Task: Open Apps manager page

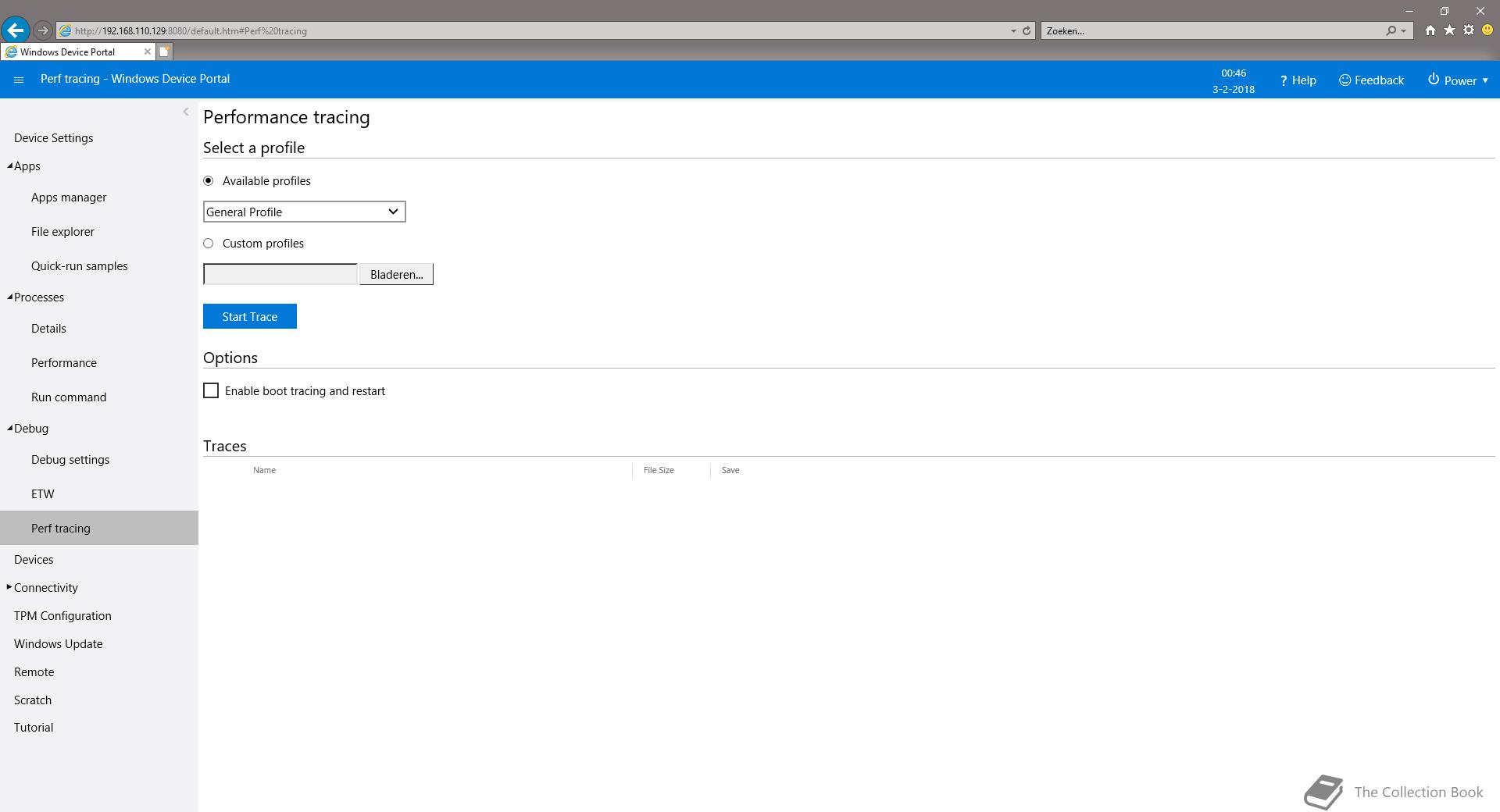Action: coord(69,197)
